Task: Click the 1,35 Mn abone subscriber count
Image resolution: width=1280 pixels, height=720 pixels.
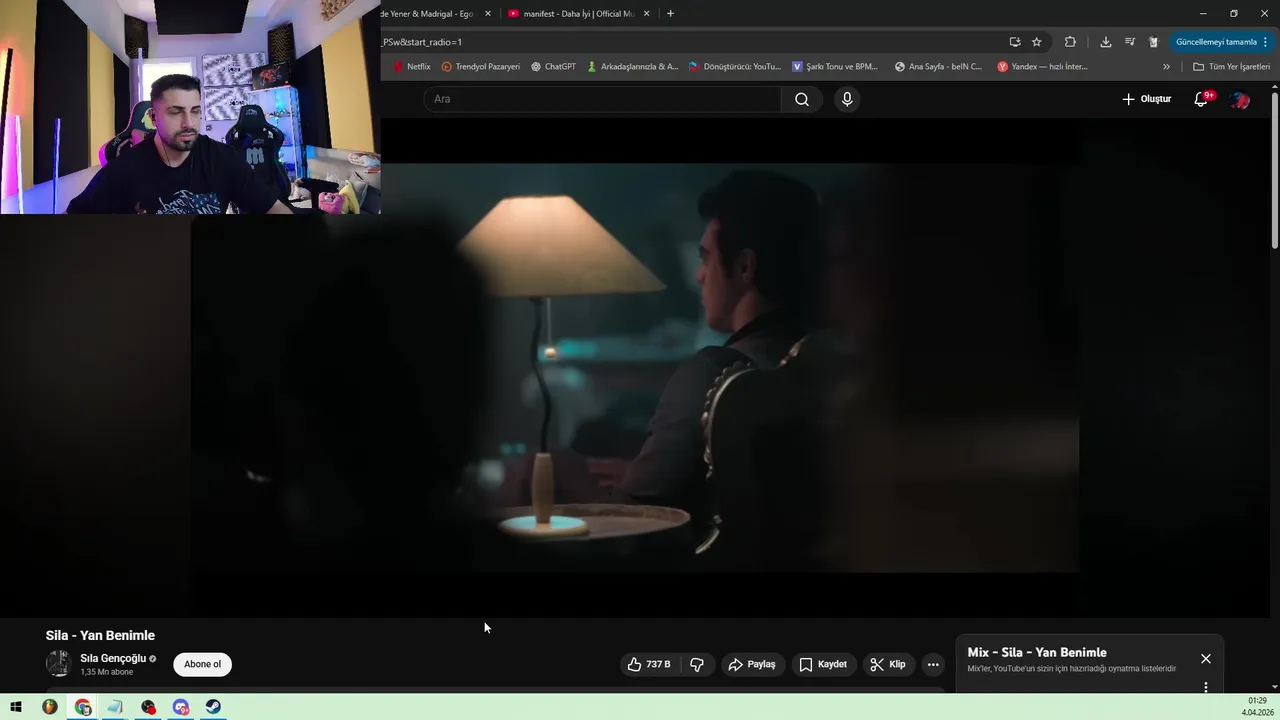Action: (106, 672)
